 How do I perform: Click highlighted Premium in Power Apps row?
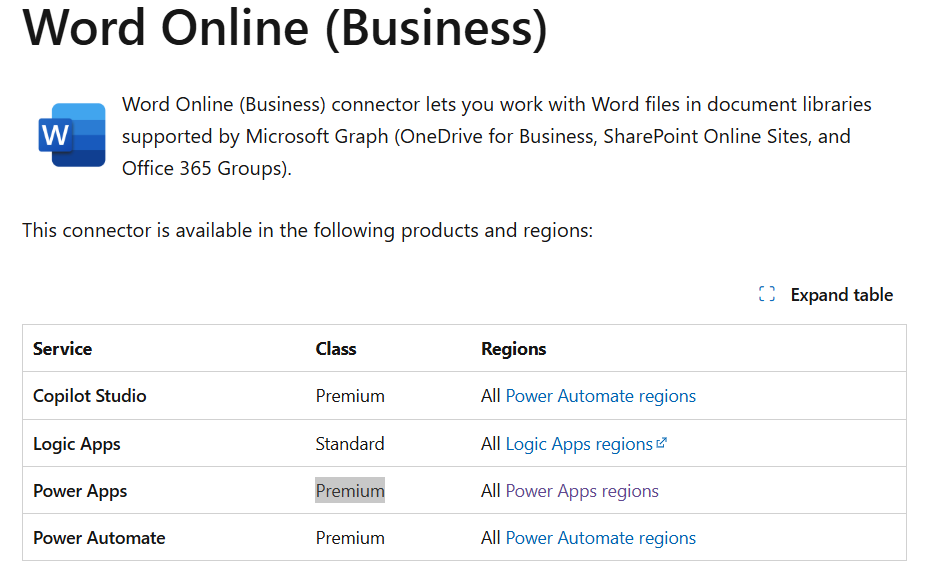point(350,491)
